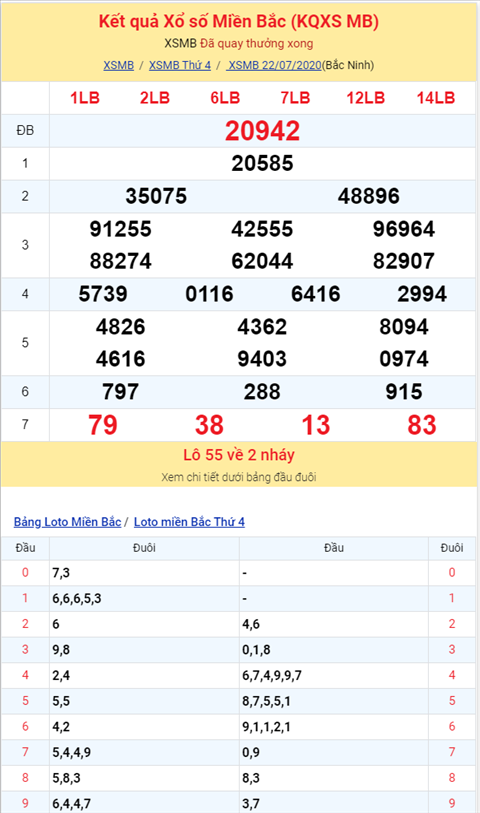Click loto head values '6,7,4,9,9,7'
Screen dimensions: 480x813
pyautogui.click(x=272, y=676)
